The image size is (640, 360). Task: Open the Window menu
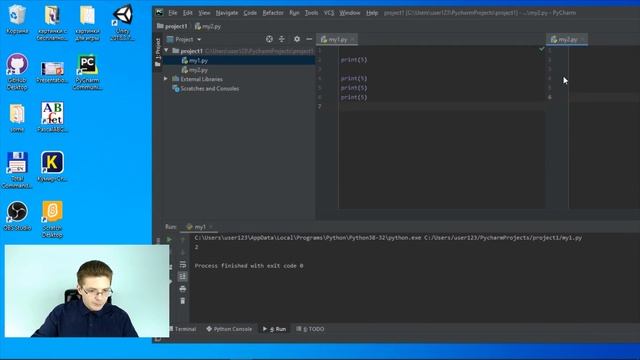click(x=350, y=13)
